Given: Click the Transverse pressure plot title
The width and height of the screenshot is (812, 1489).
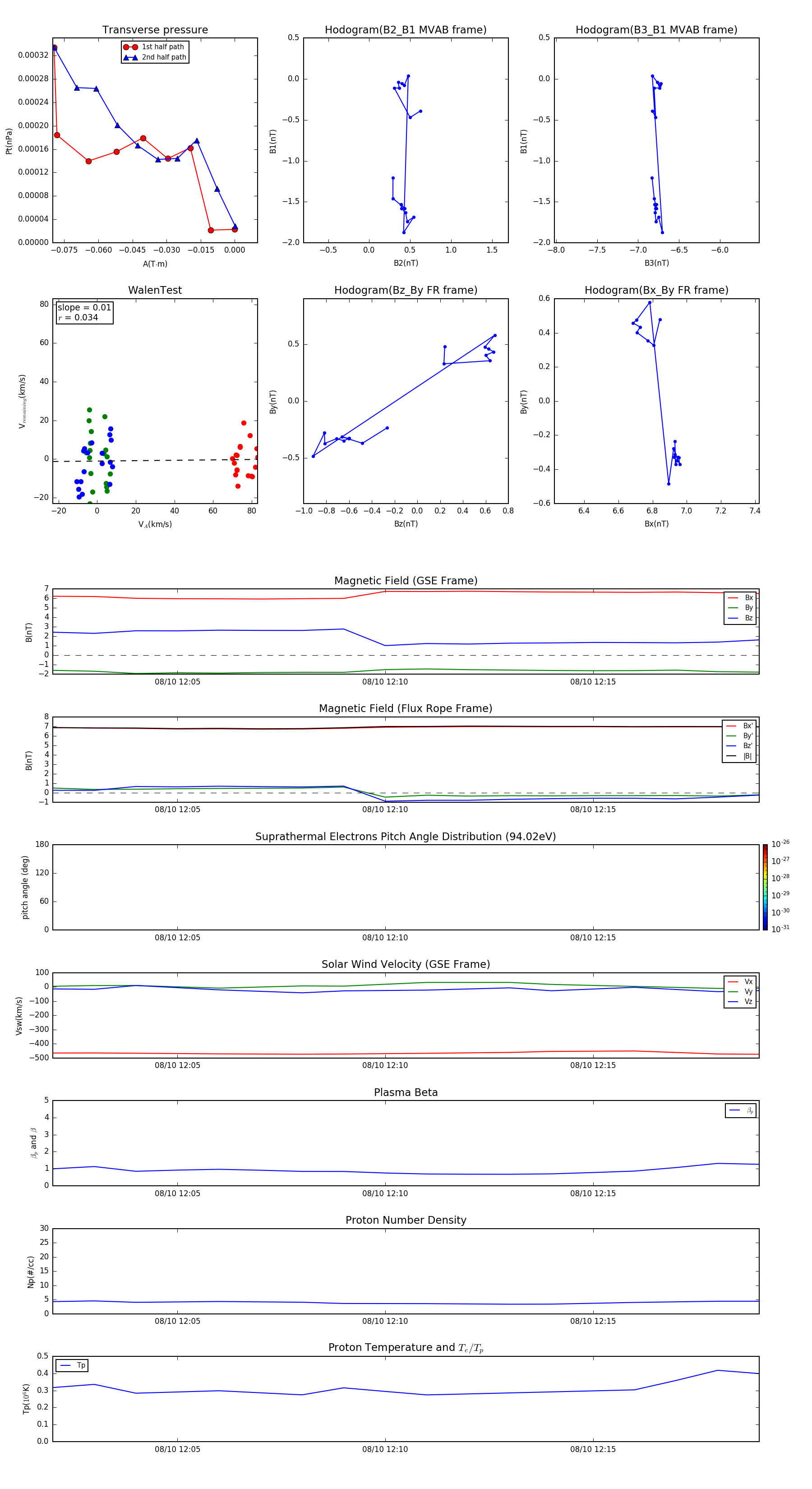Looking at the screenshot, I should [x=155, y=29].
